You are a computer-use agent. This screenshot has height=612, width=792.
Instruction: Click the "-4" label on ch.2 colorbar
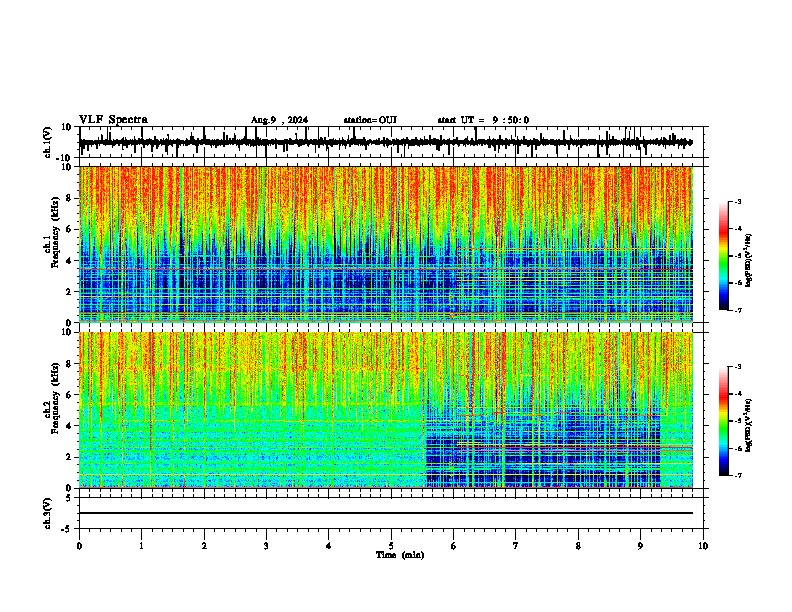738,394
